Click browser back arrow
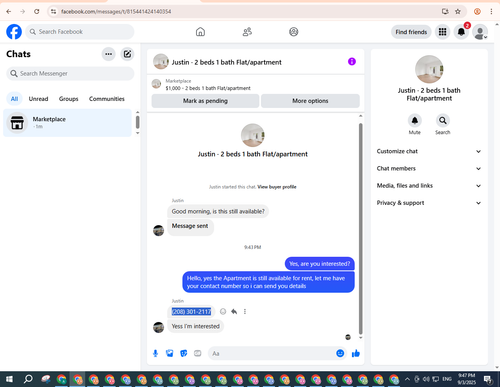 (x=9, y=11)
